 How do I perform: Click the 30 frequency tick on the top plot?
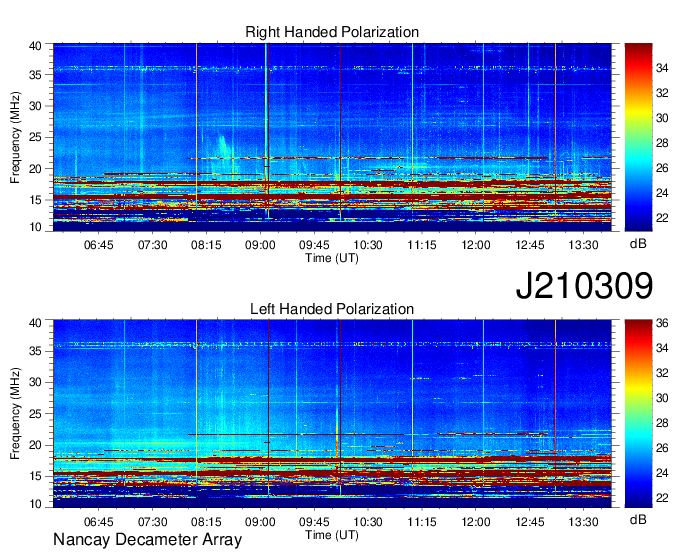pos(35,106)
